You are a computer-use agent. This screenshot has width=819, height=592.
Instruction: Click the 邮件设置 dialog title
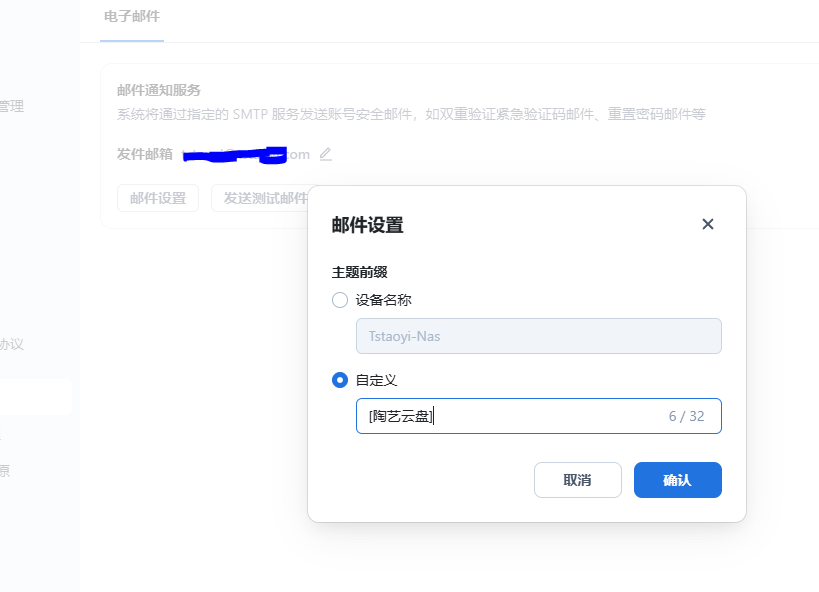(367, 225)
